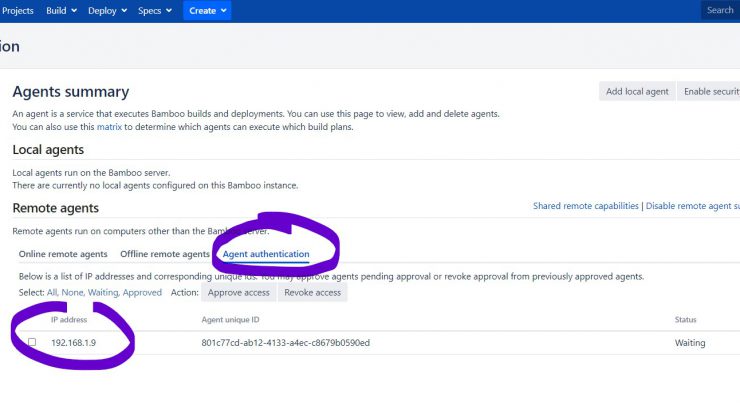Expand the Specs dropdown menu
The image size is (740, 414).
[154, 10]
